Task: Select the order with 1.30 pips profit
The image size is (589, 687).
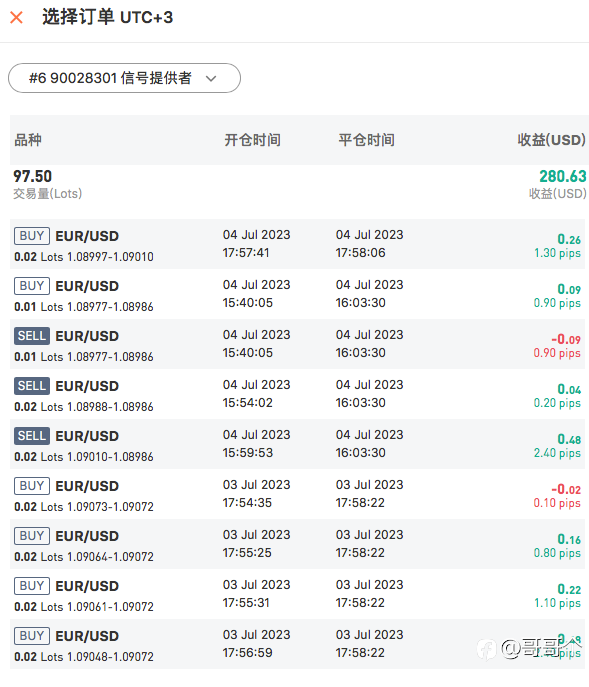Action: [299, 244]
